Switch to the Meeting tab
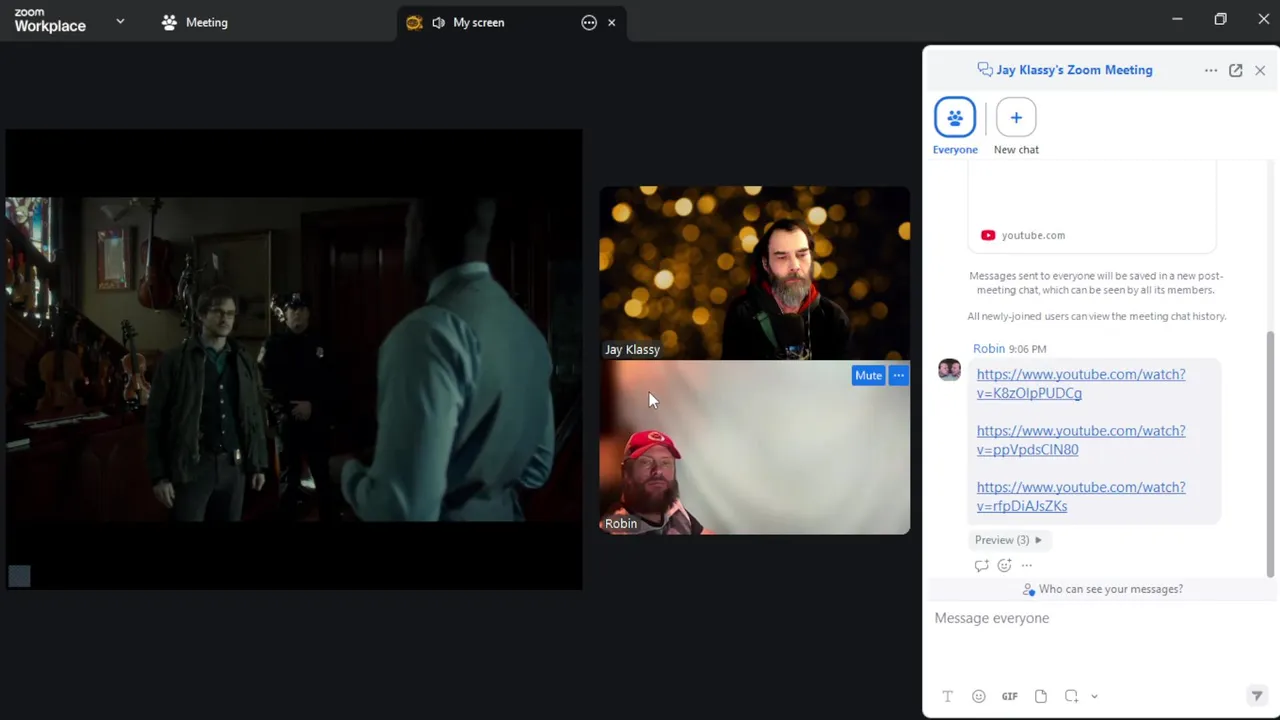 click(x=195, y=22)
